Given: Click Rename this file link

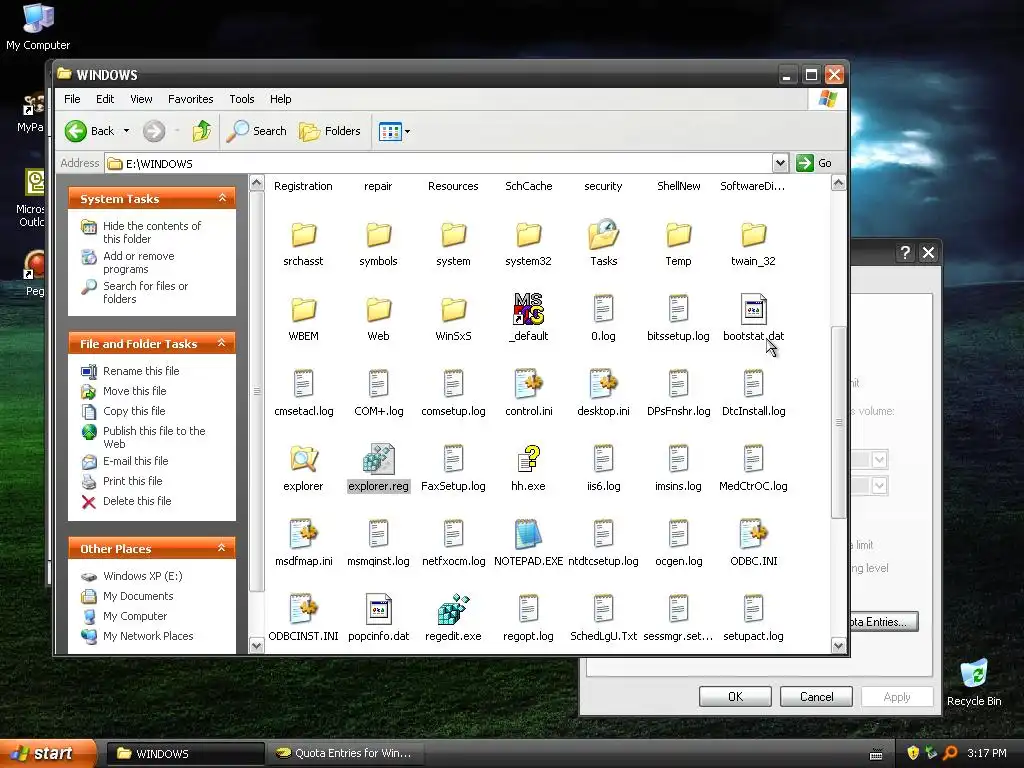Looking at the screenshot, I should pos(140,371).
